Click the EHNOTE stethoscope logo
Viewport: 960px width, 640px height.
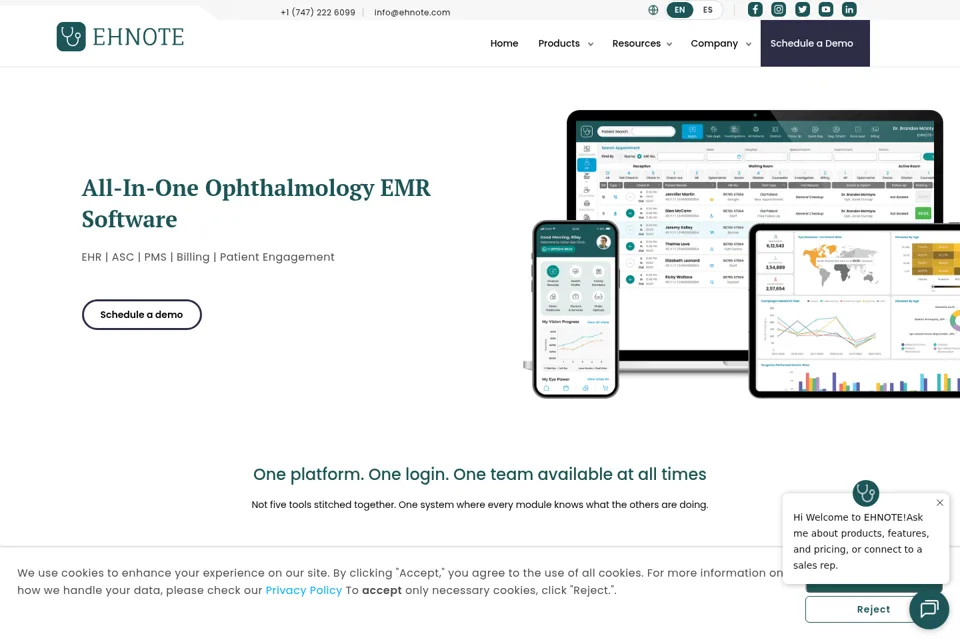[x=71, y=37]
